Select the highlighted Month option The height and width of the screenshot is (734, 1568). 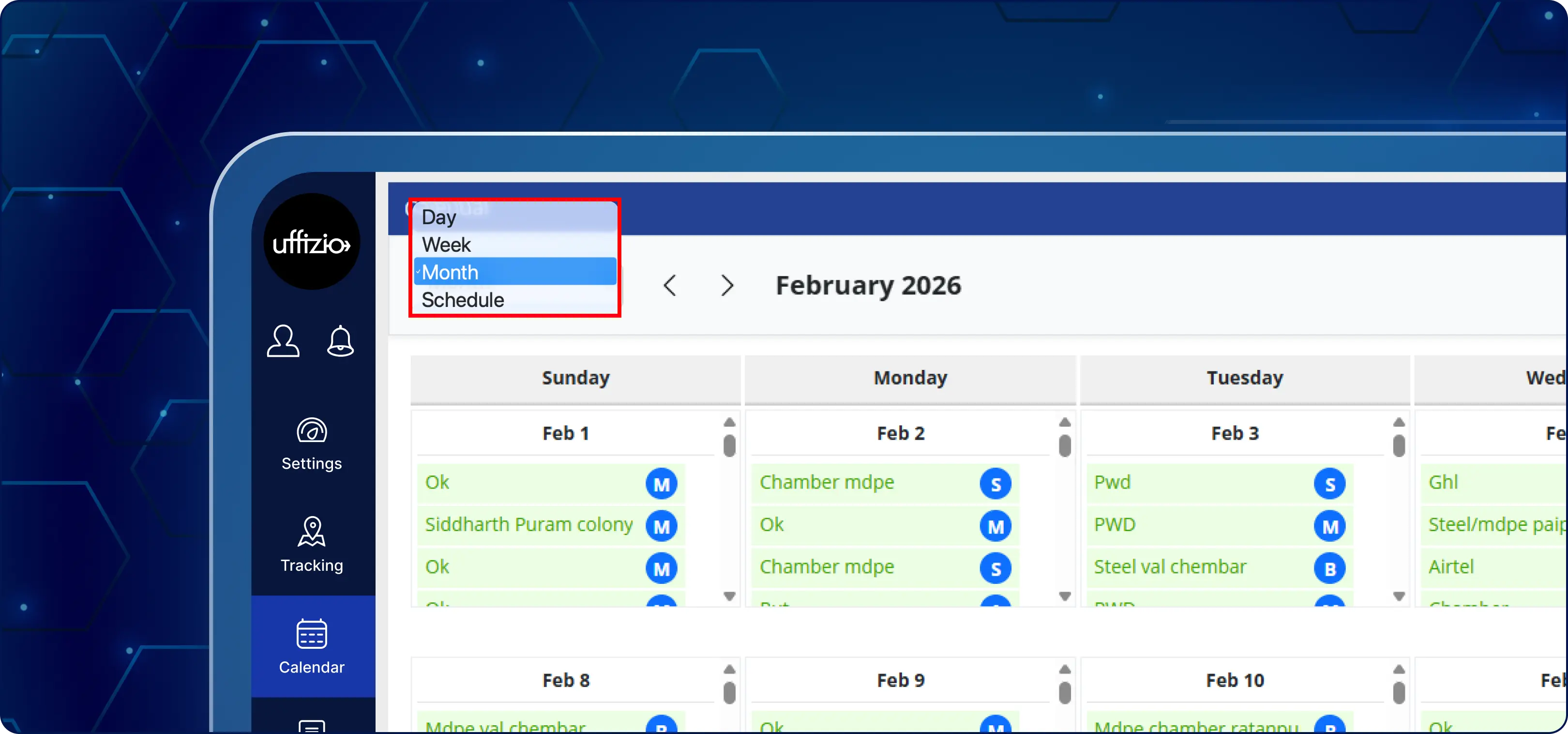pyautogui.click(x=451, y=272)
